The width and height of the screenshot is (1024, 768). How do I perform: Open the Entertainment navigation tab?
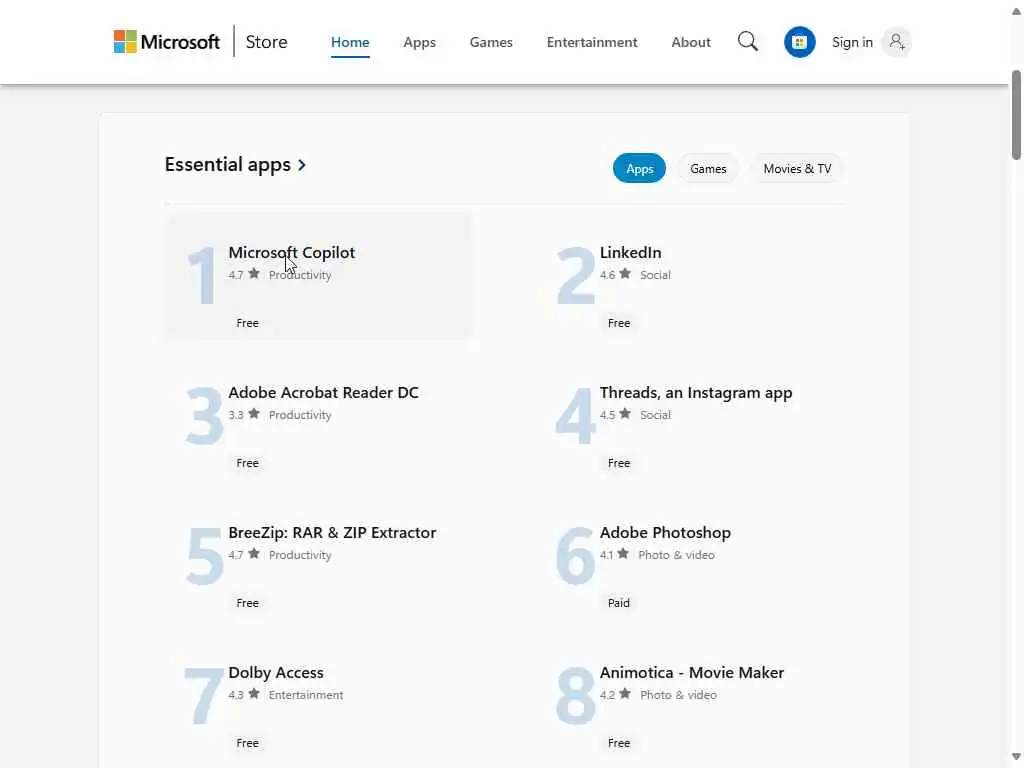point(592,42)
